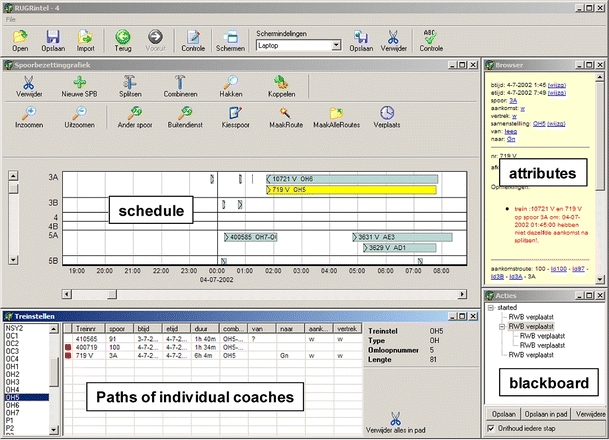Select the Combineren hammer tool
This screenshot has width=609, height=440.
click(x=180, y=82)
